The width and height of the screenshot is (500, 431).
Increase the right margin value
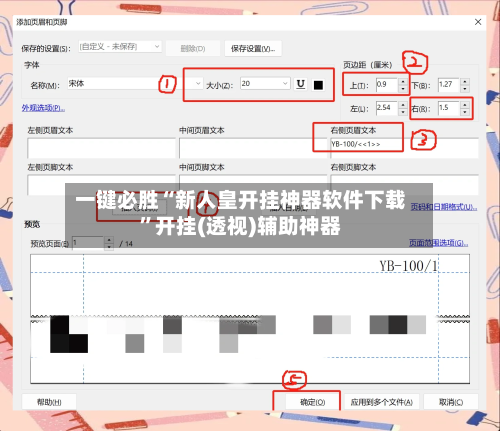465,105
